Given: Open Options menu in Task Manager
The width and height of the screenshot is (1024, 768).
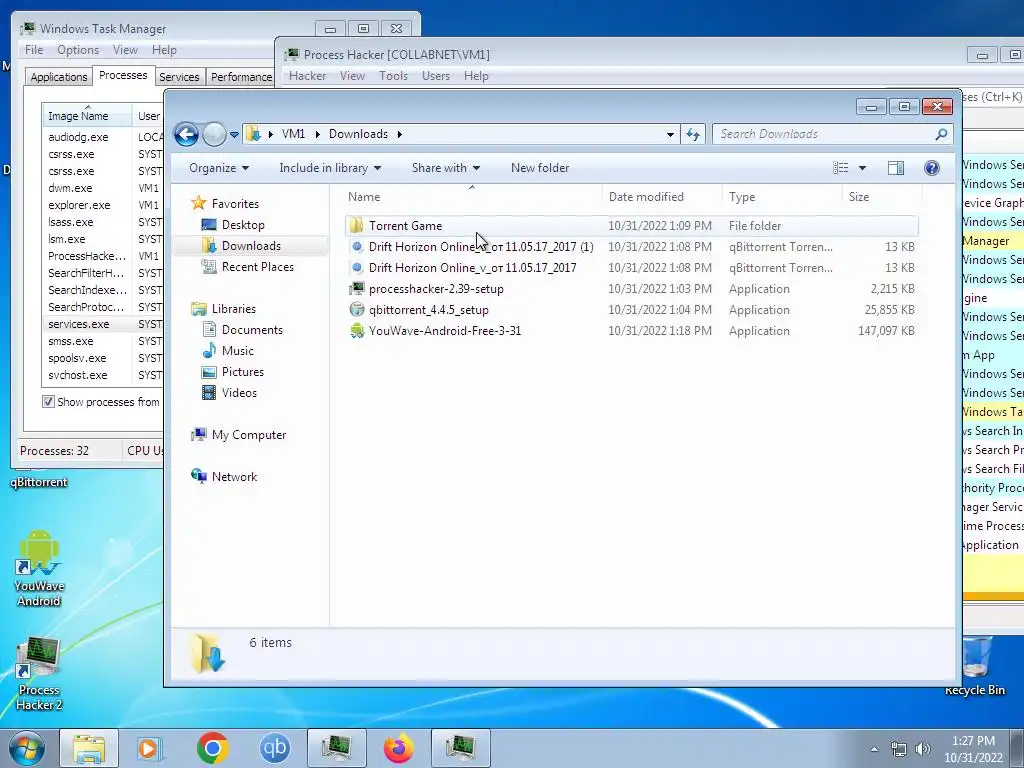Looking at the screenshot, I should point(78,50).
